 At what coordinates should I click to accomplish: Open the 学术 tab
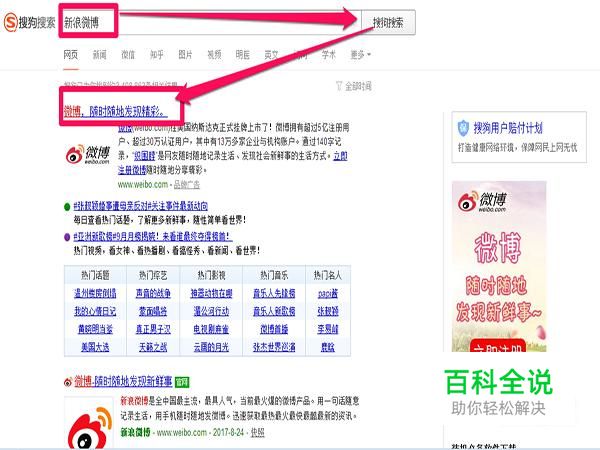[329, 55]
